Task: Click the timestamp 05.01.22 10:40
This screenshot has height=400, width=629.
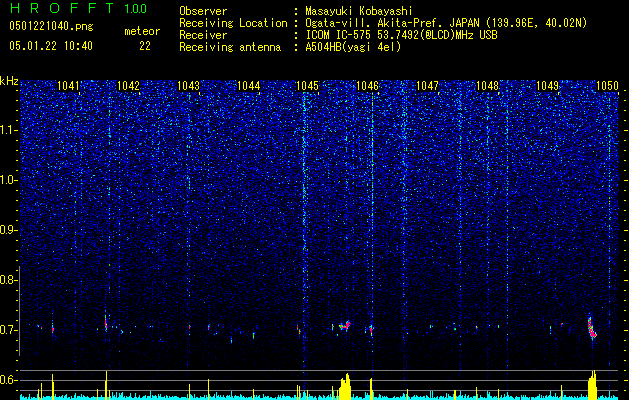Action: tap(51, 46)
